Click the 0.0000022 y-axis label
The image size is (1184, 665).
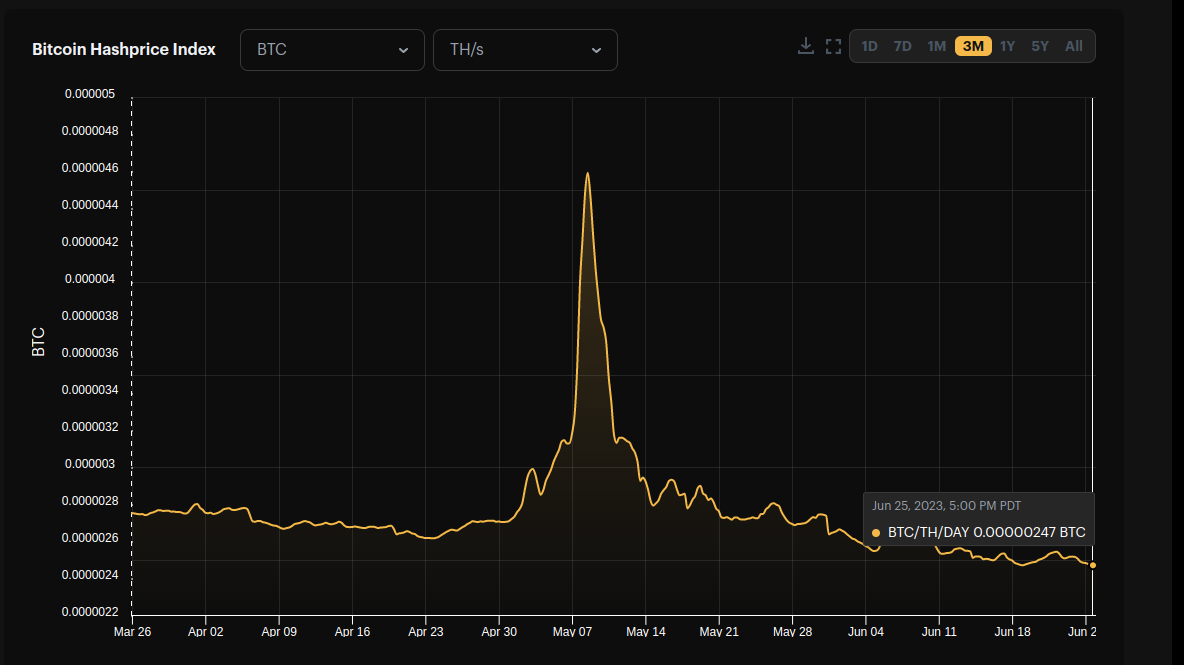click(90, 611)
